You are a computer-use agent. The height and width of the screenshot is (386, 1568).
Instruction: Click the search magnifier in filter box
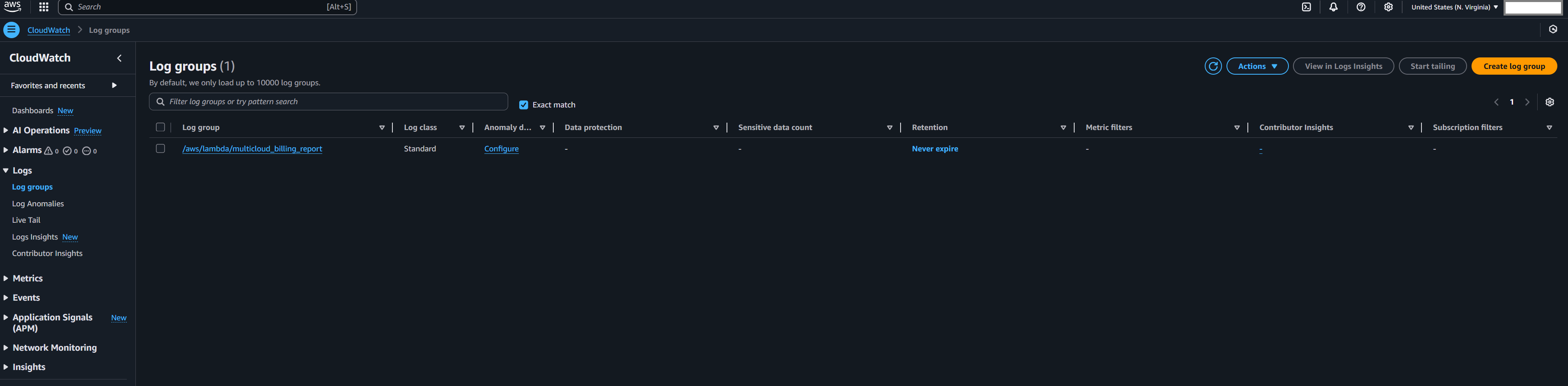pyautogui.click(x=160, y=101)
